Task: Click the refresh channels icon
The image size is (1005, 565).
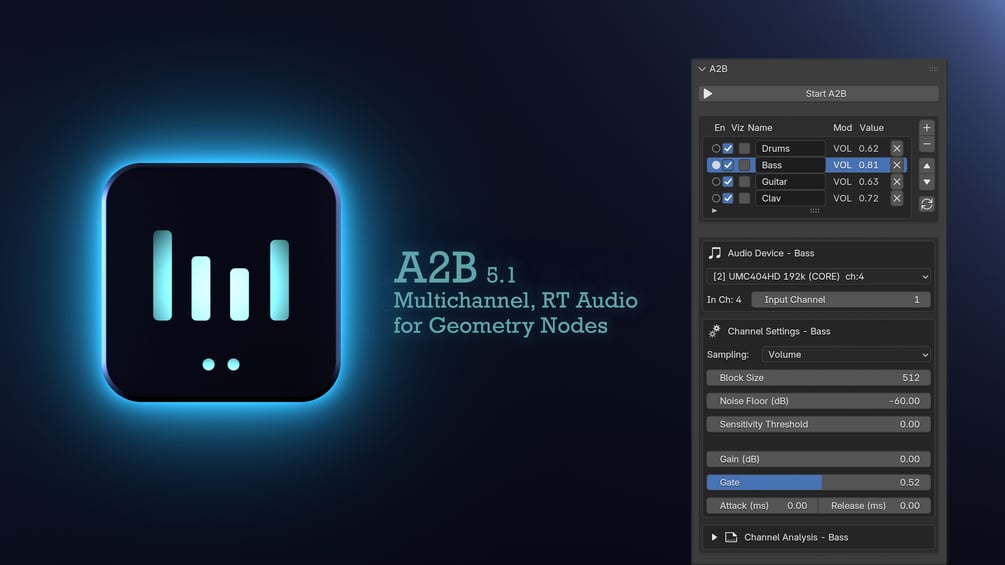Action: tap(927, 204)
